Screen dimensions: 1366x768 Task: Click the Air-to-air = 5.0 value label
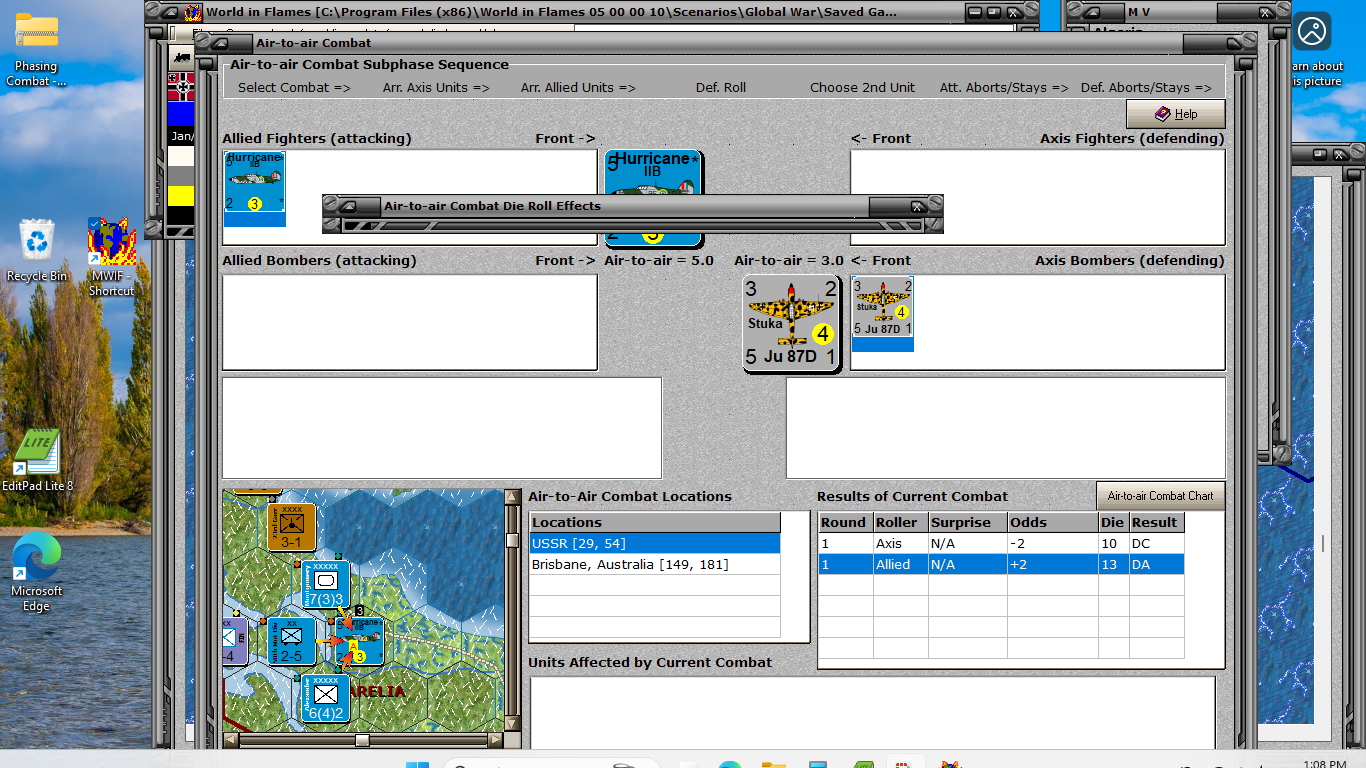659,261
